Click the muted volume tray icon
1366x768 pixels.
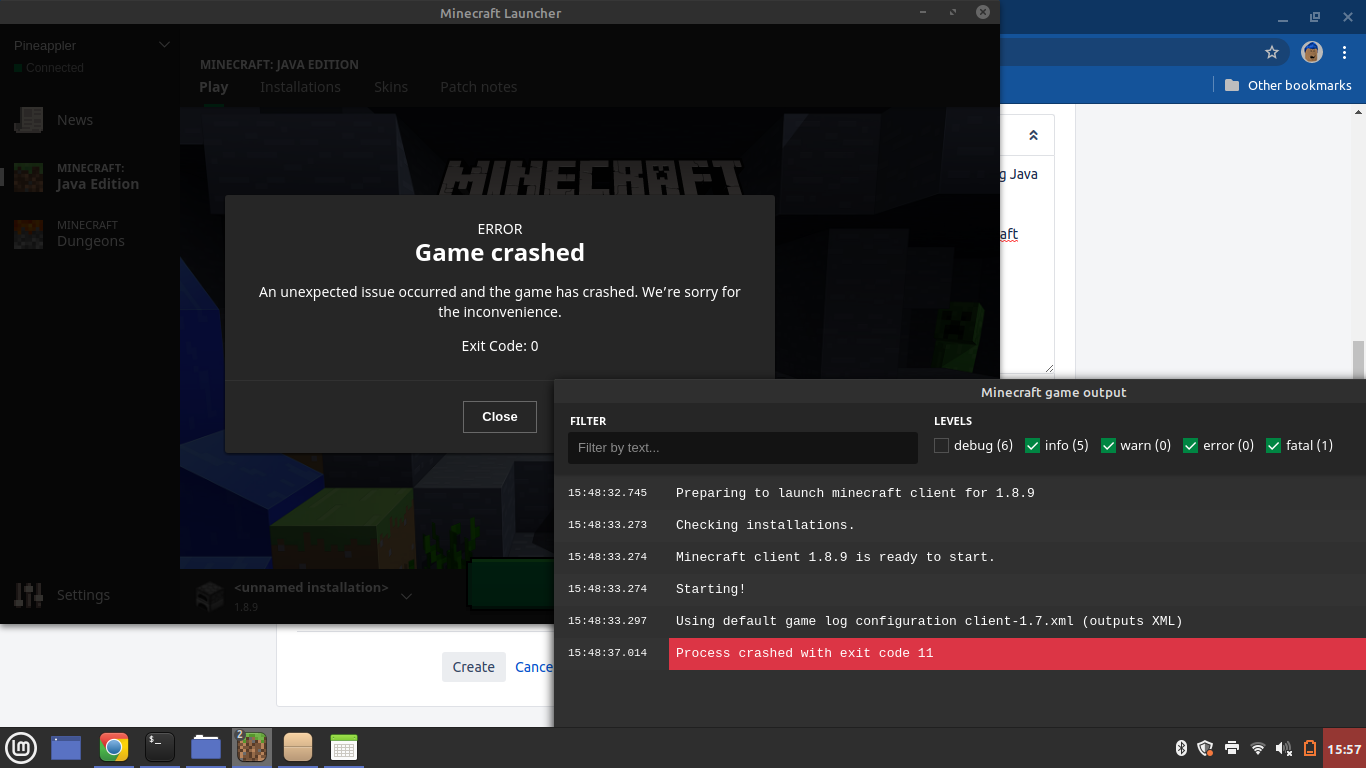1284,748
